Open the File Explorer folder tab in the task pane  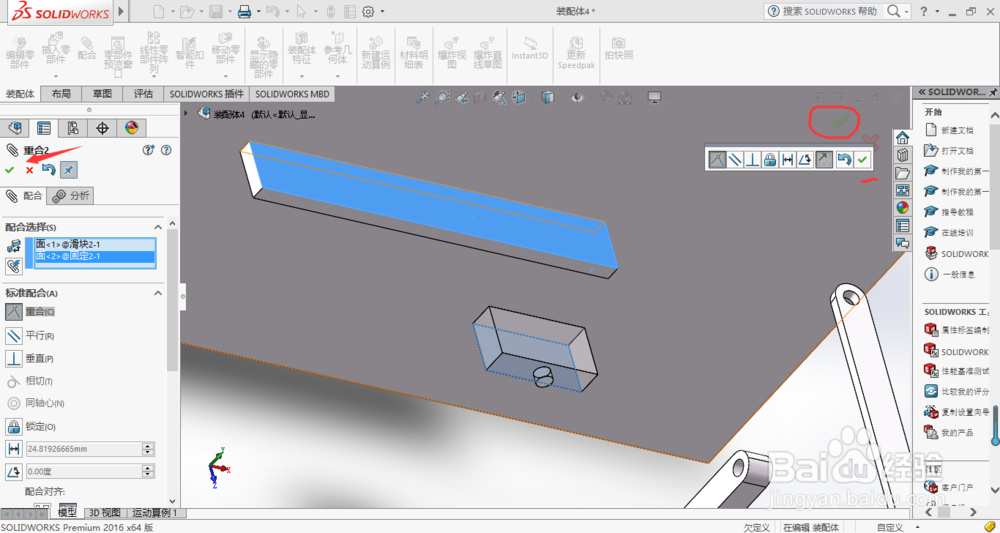[902, 173]
